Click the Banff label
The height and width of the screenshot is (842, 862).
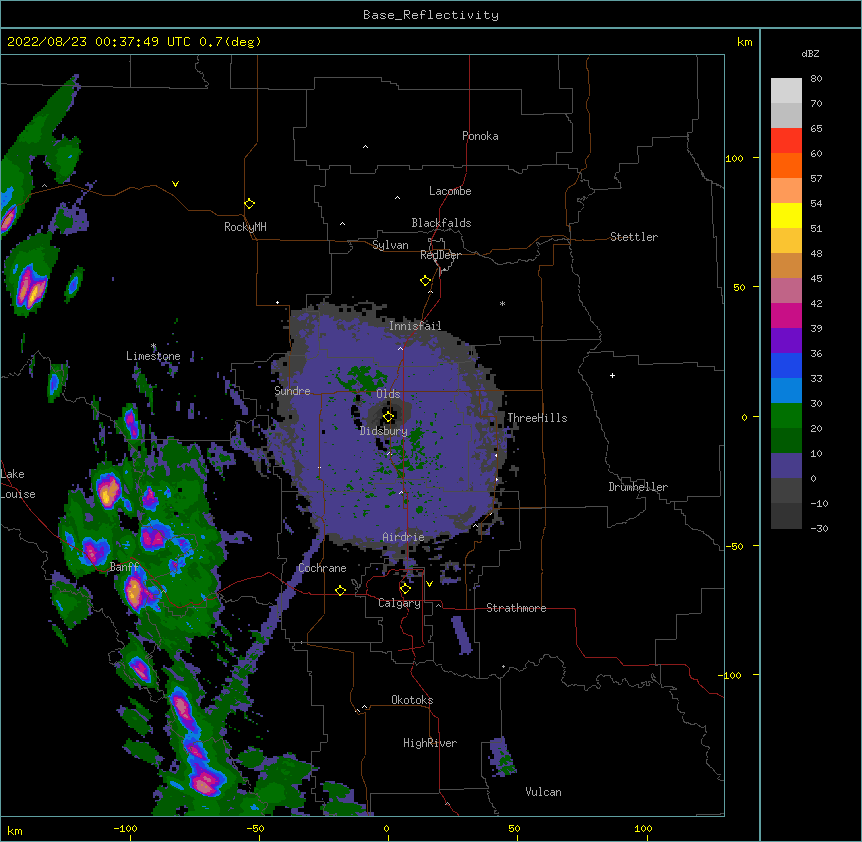[125, 567]
